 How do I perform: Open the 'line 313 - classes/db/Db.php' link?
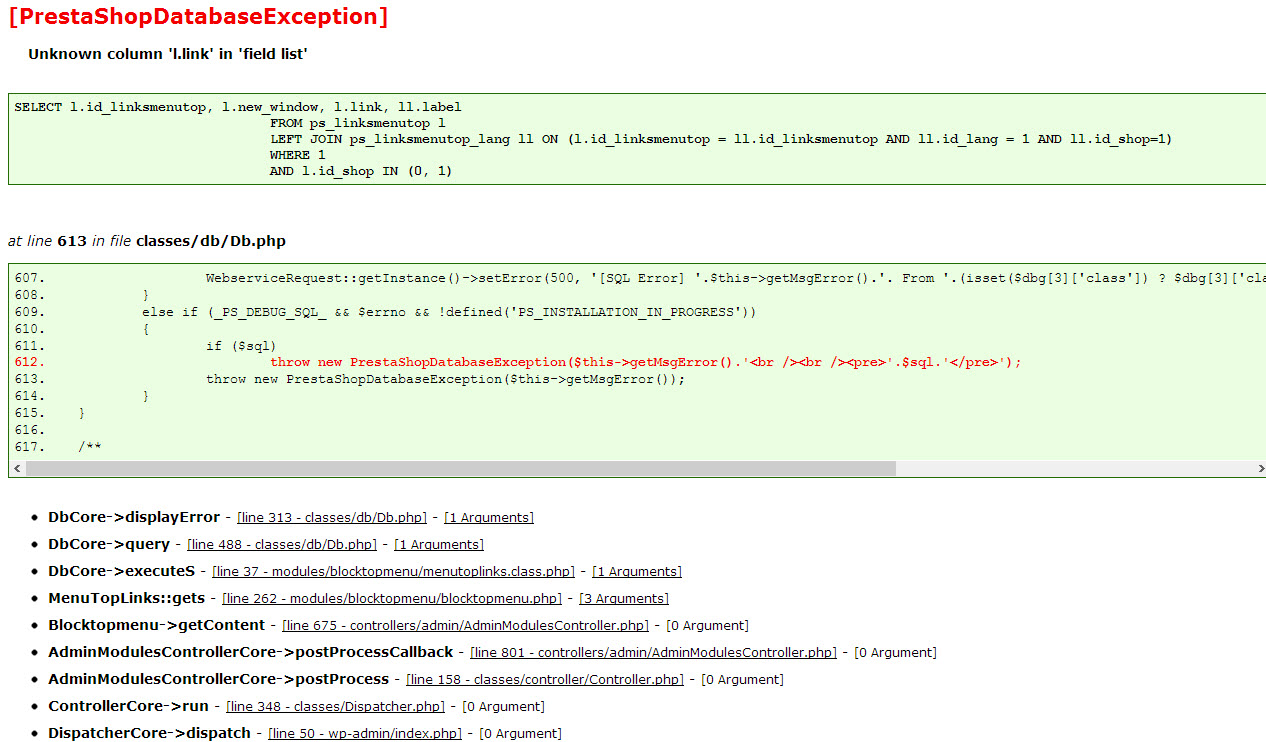click(x=332, y=518)
